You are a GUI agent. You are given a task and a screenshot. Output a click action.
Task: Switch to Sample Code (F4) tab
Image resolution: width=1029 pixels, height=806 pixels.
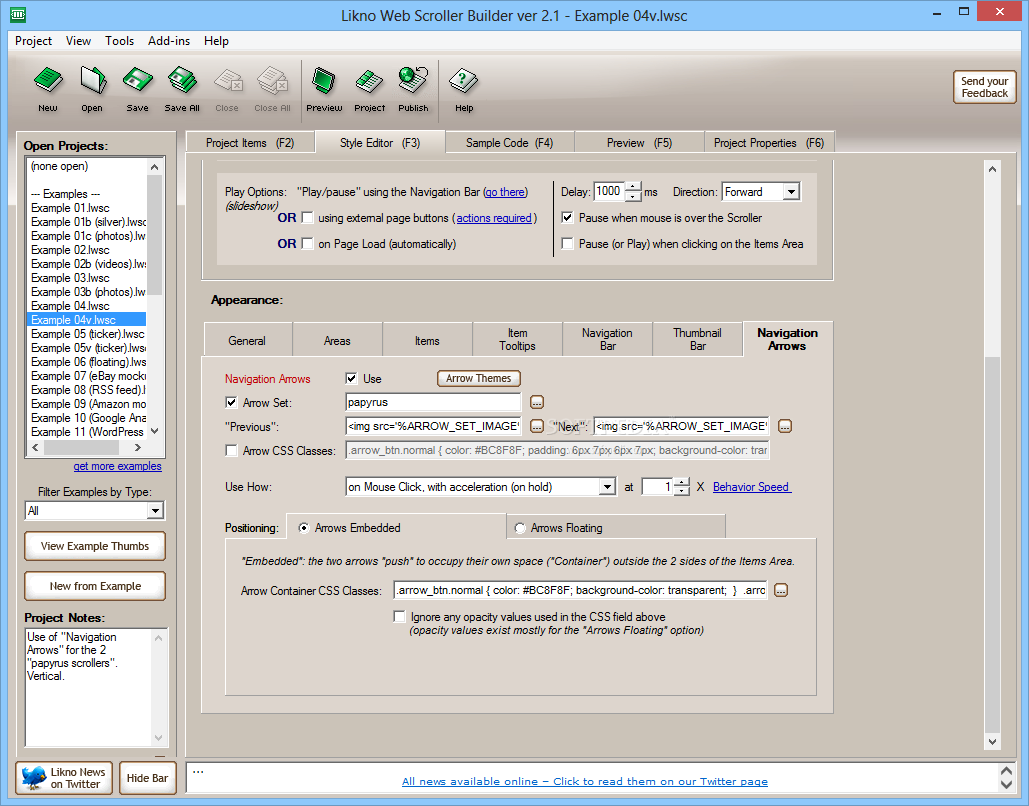(509, 142)
